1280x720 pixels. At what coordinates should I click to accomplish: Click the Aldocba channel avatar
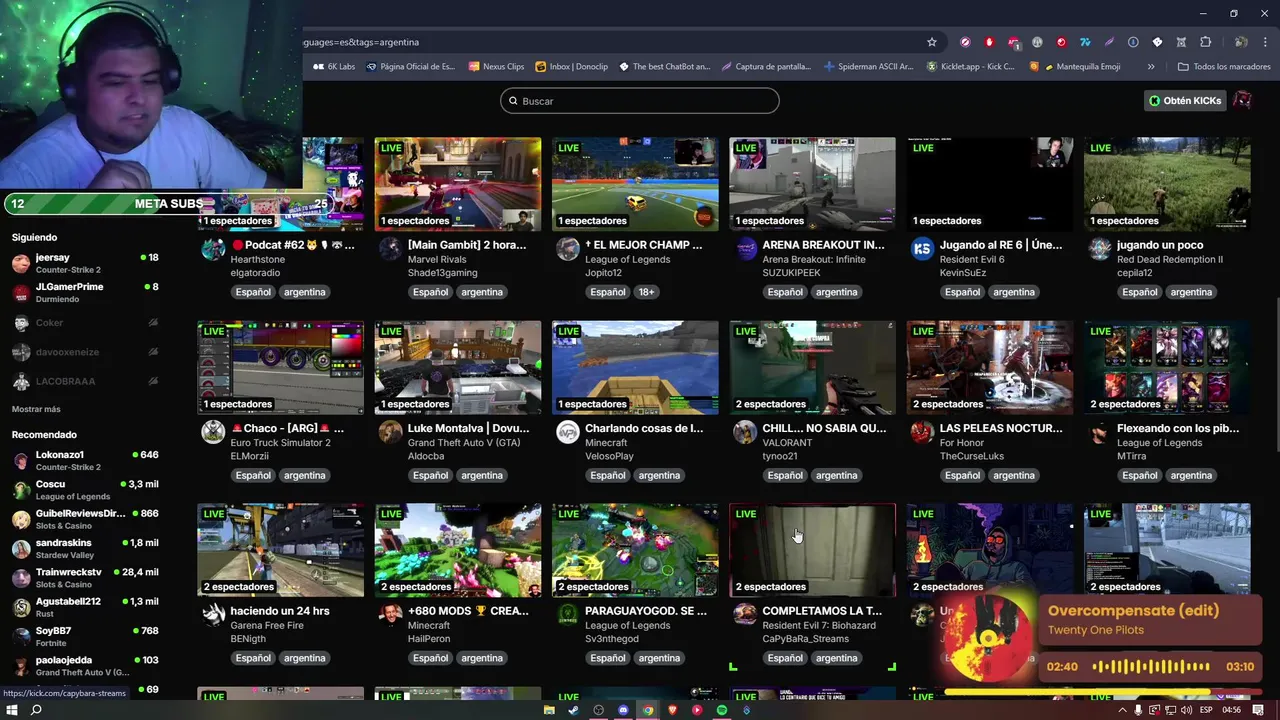pos(390,432)
